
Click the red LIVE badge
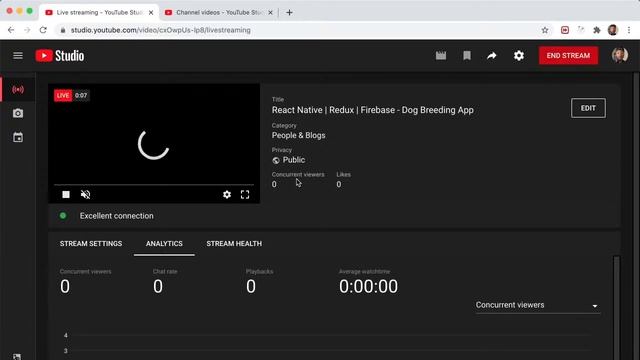click(63, 96)
